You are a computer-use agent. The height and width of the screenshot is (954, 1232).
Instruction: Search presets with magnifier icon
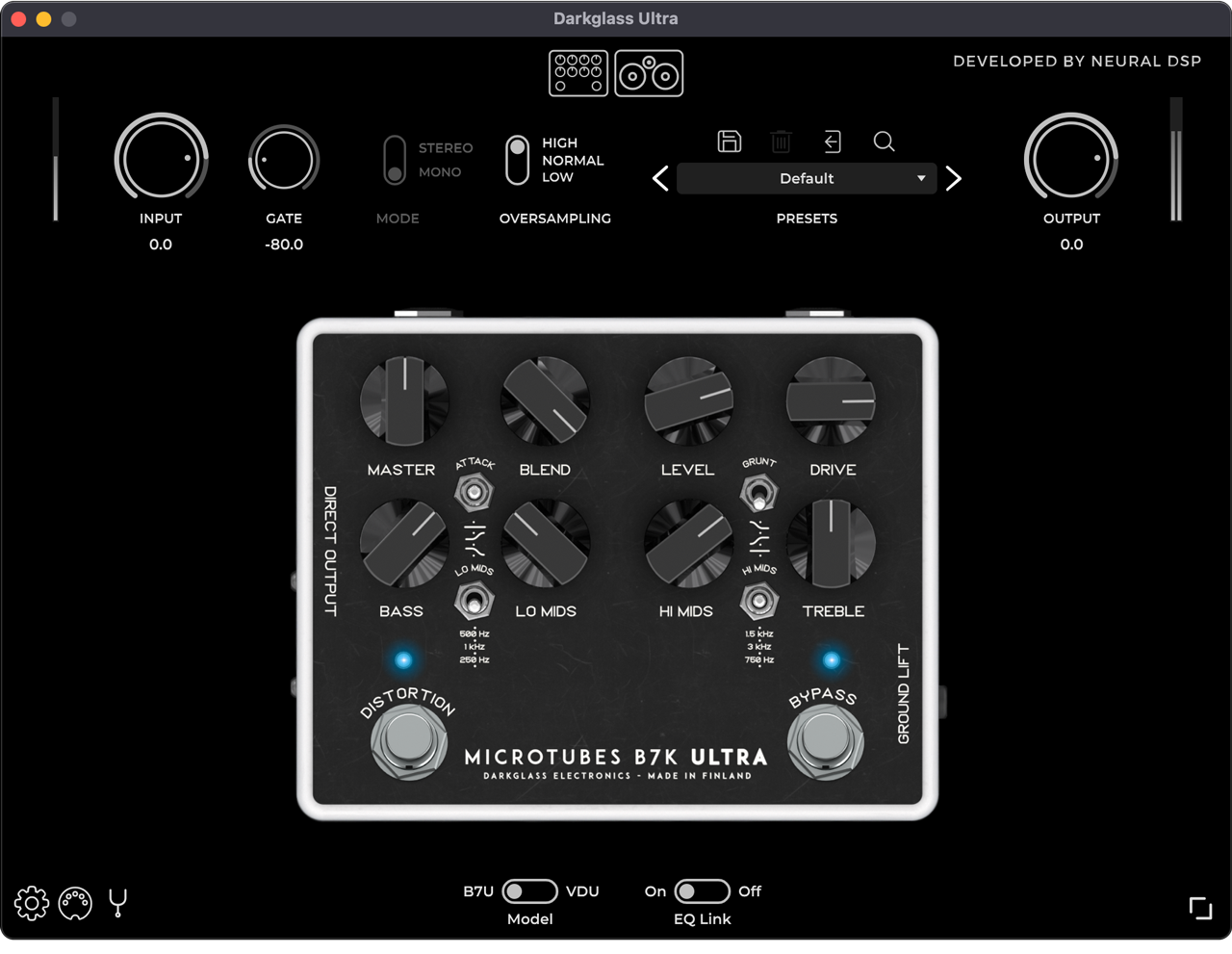884,142
